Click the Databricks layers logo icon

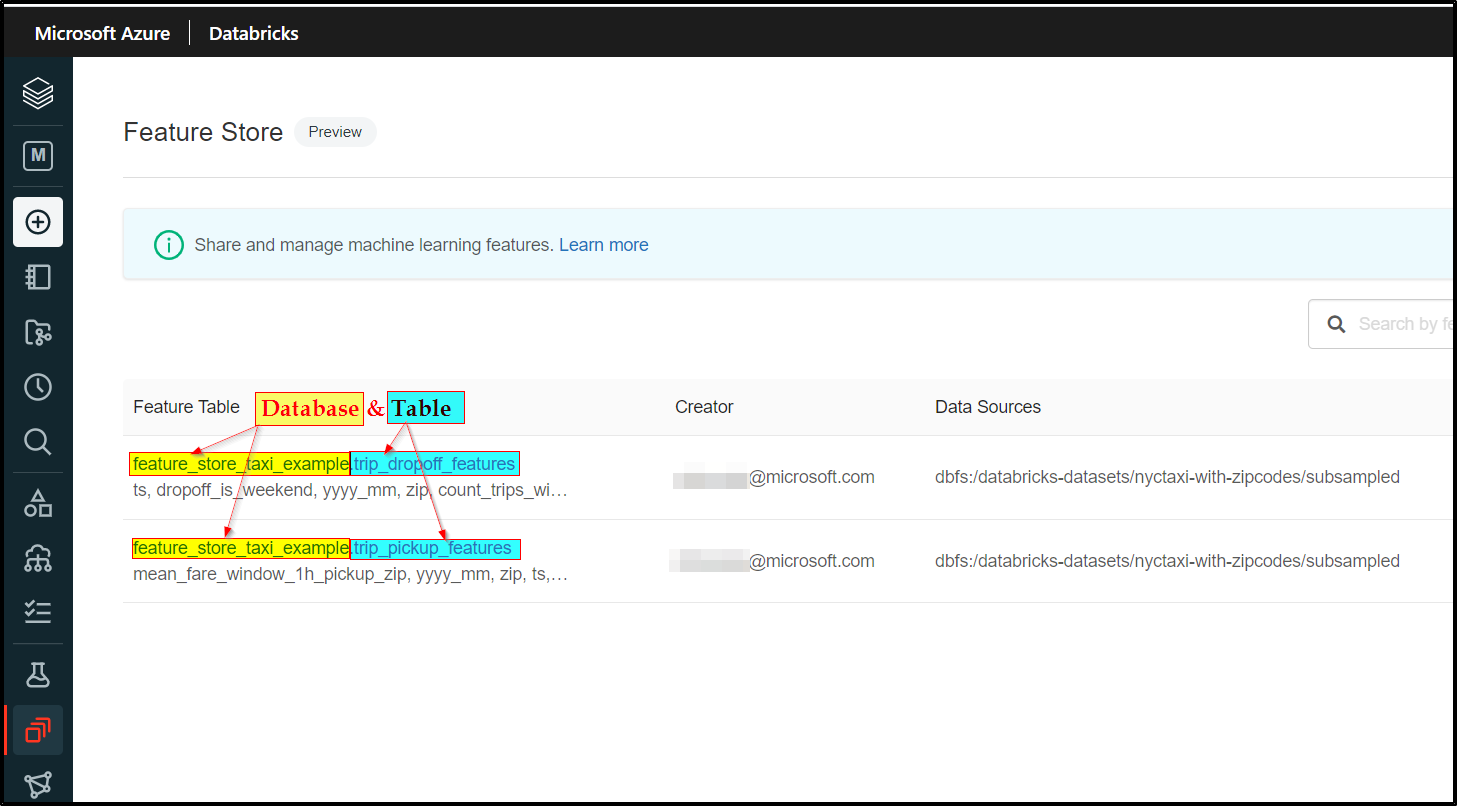tap(38, 94)
